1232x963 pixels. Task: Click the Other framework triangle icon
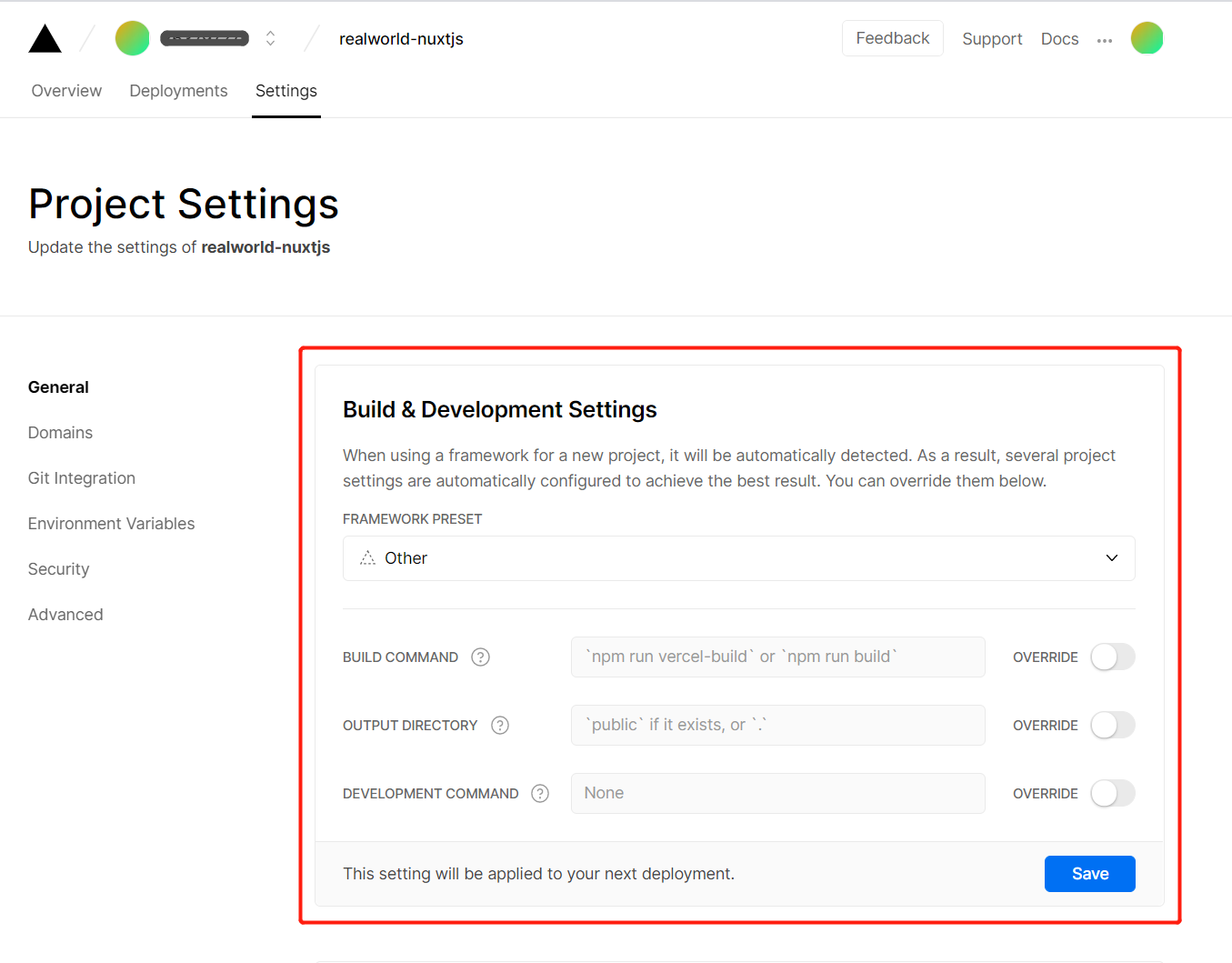tap(367, 558)
